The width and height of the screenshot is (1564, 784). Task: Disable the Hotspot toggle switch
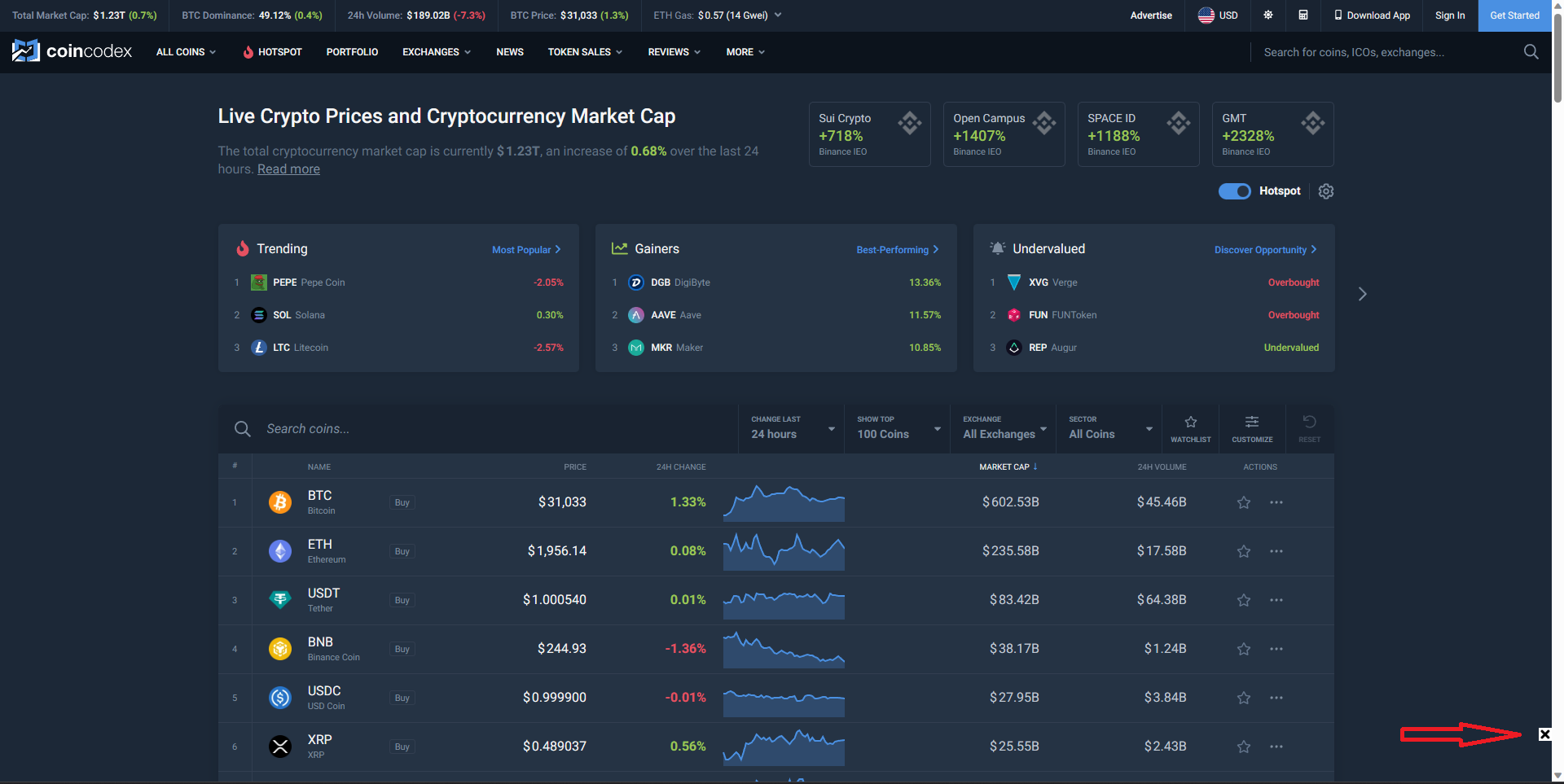tap(1234, 191)
